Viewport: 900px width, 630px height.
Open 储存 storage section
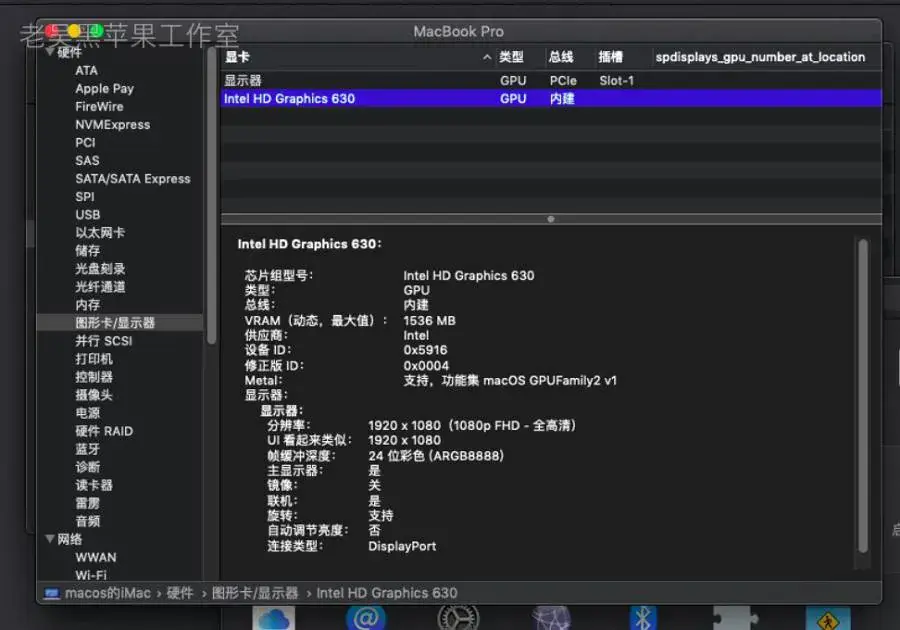(87, 251)
